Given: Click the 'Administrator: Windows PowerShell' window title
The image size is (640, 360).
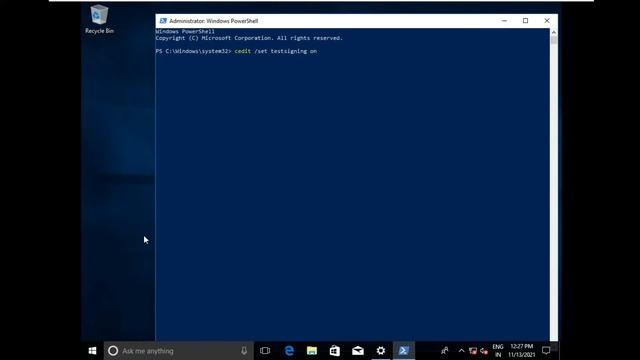Looking at the screenshot, I should click(213, 21).
